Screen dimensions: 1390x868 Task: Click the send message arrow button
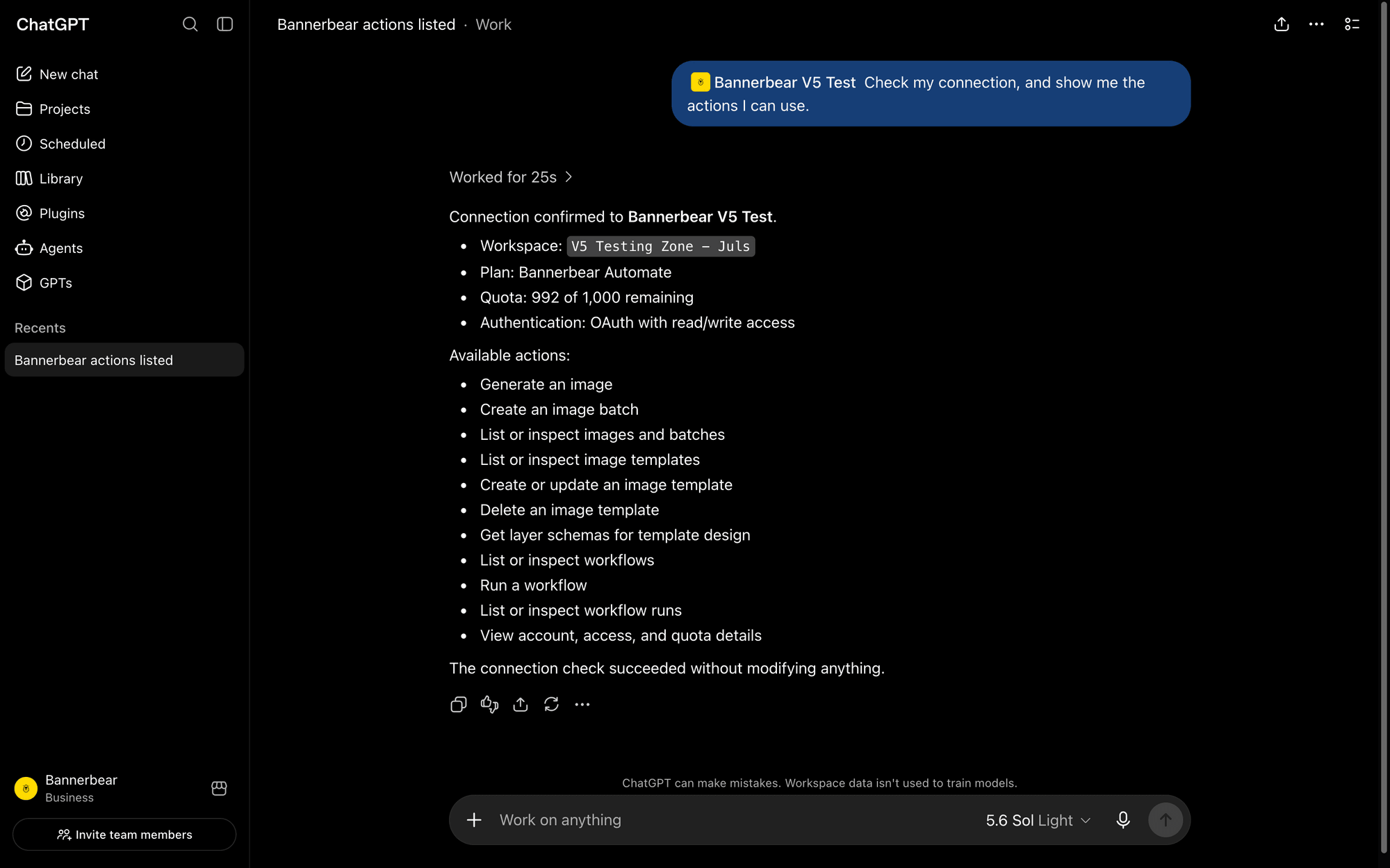pos(1166,820)
